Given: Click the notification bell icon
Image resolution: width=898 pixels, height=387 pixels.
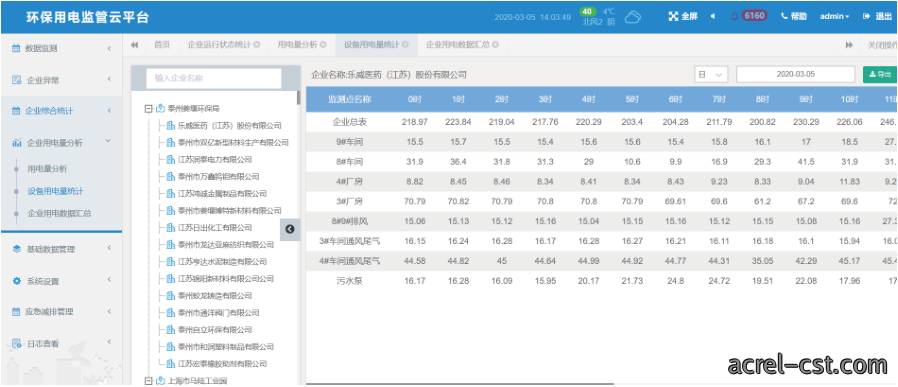Looking at the screenshot, I should [x=735, y=17].
